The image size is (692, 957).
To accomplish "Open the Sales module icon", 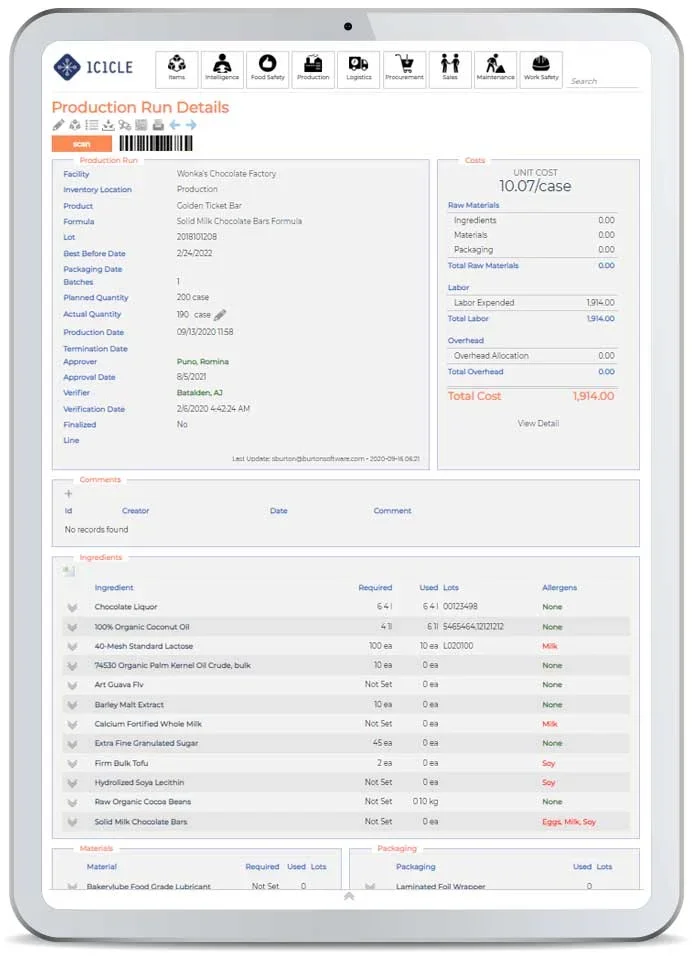I will coord(450,69).
